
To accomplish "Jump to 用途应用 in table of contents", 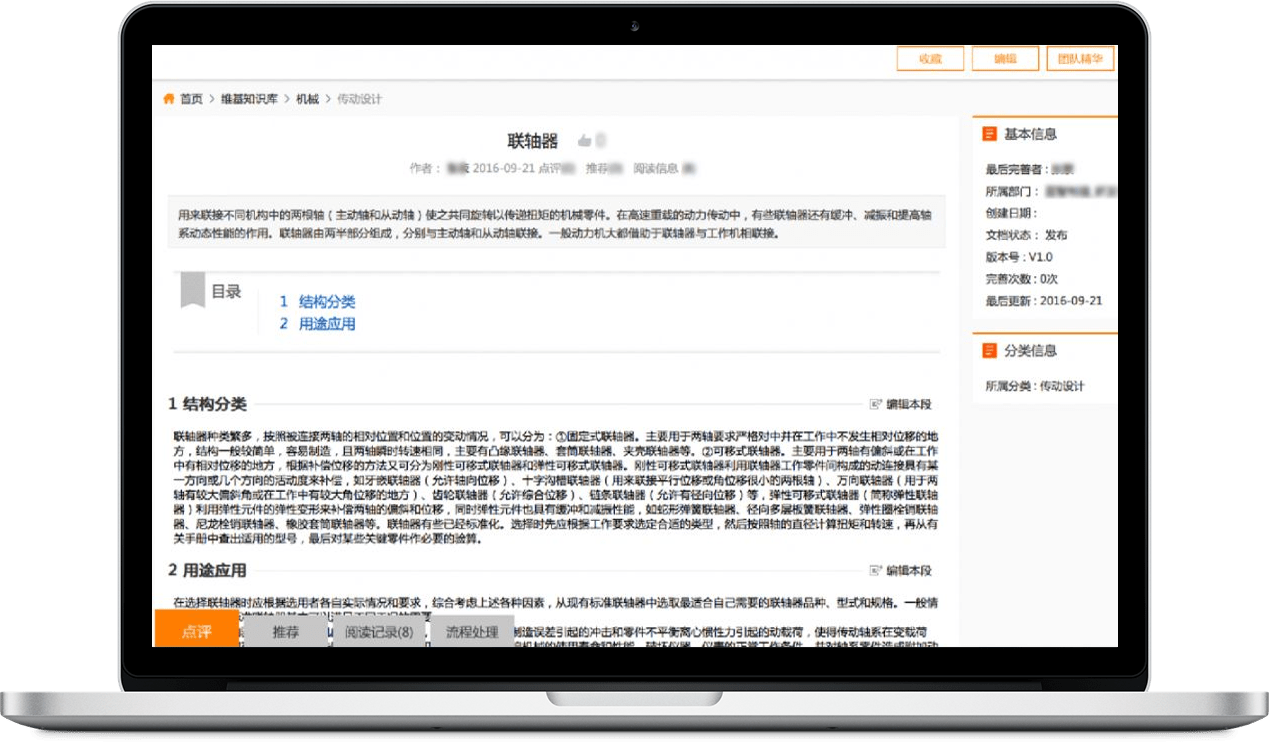I will 326,324.
